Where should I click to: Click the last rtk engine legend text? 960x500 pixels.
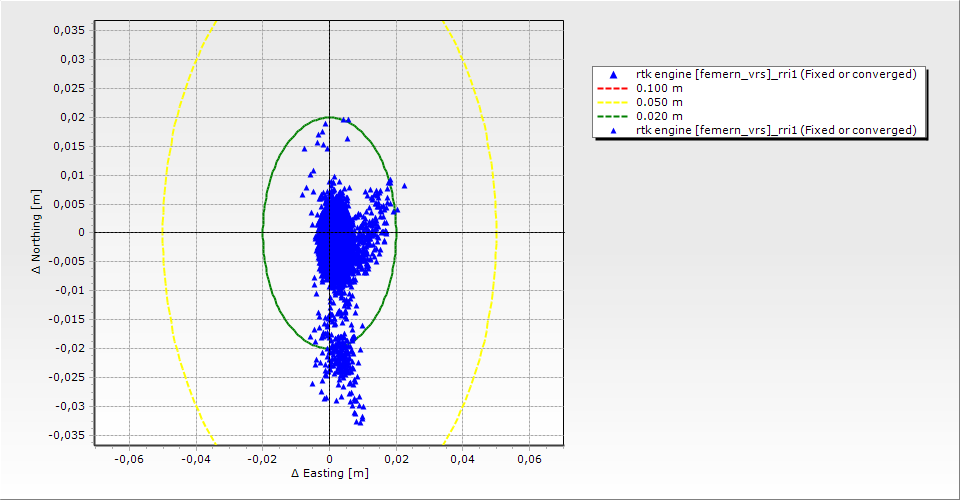pos(776,131)
